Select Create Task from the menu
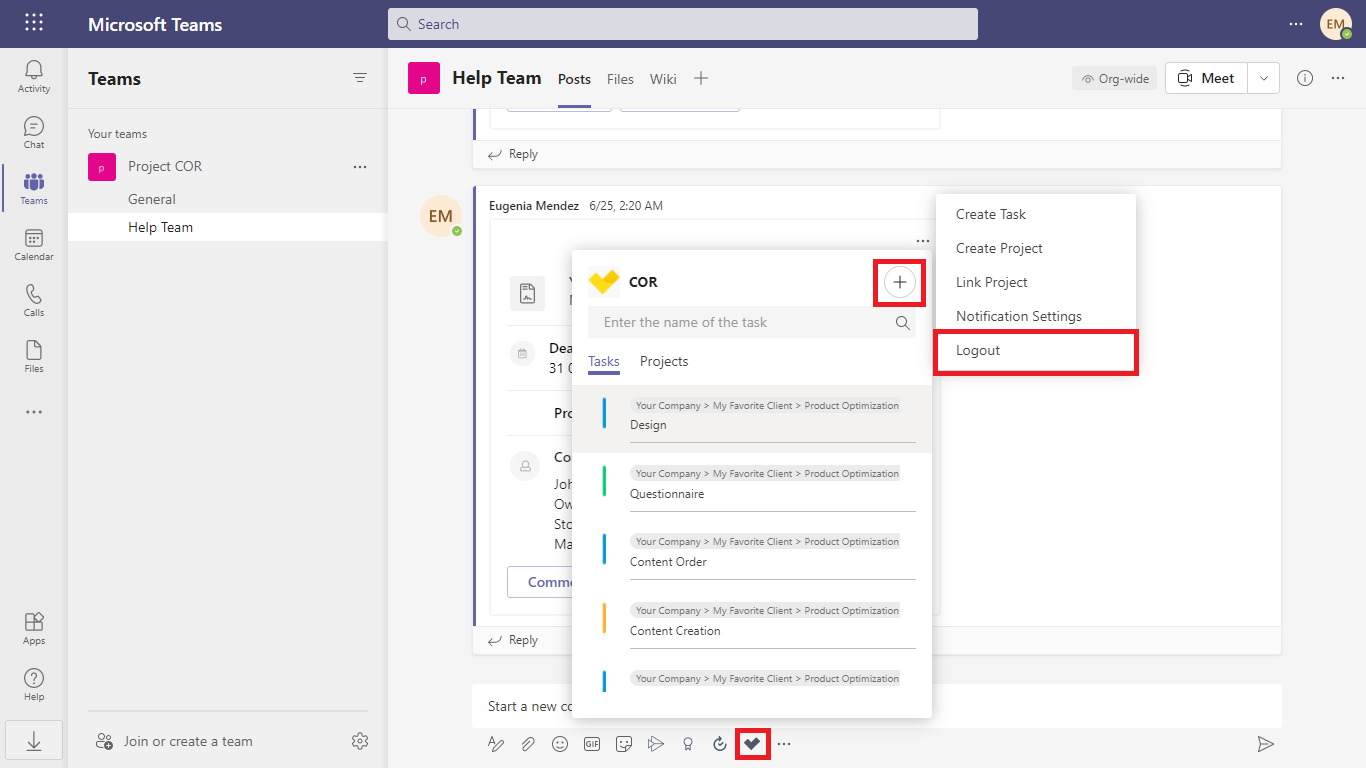Viewport: 1366px width, 768px height. coord(1036,214)
